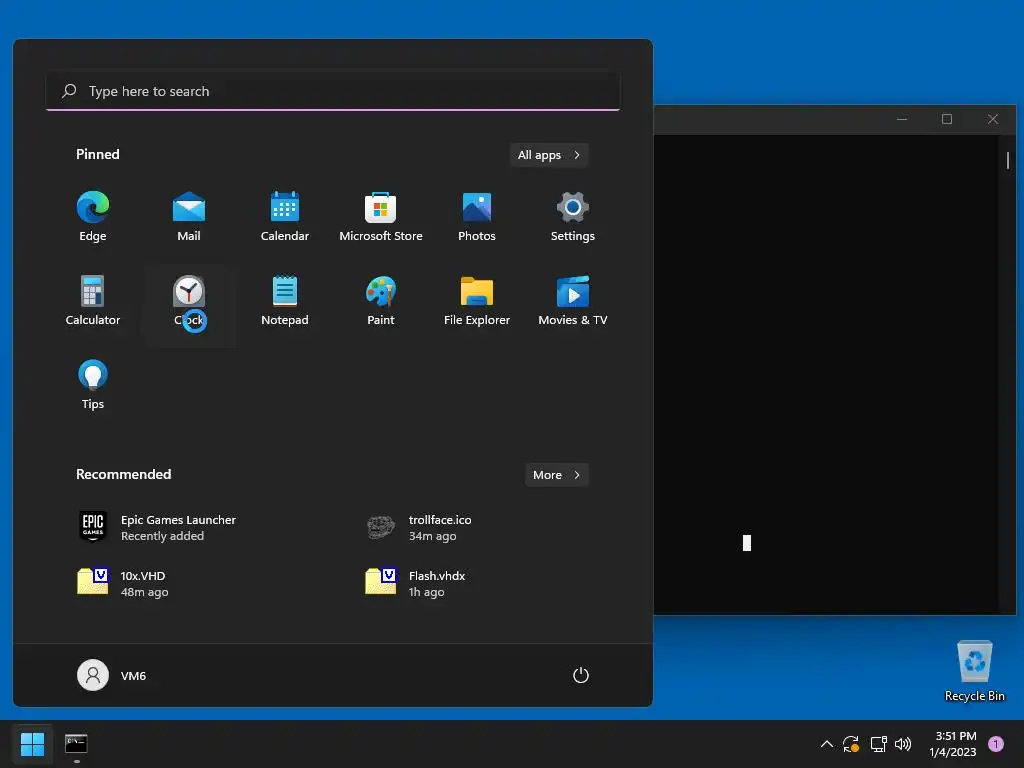Select the Recycle Bin desktop icon
Viewport: 1024px width, 768px height.
point(974,671)
